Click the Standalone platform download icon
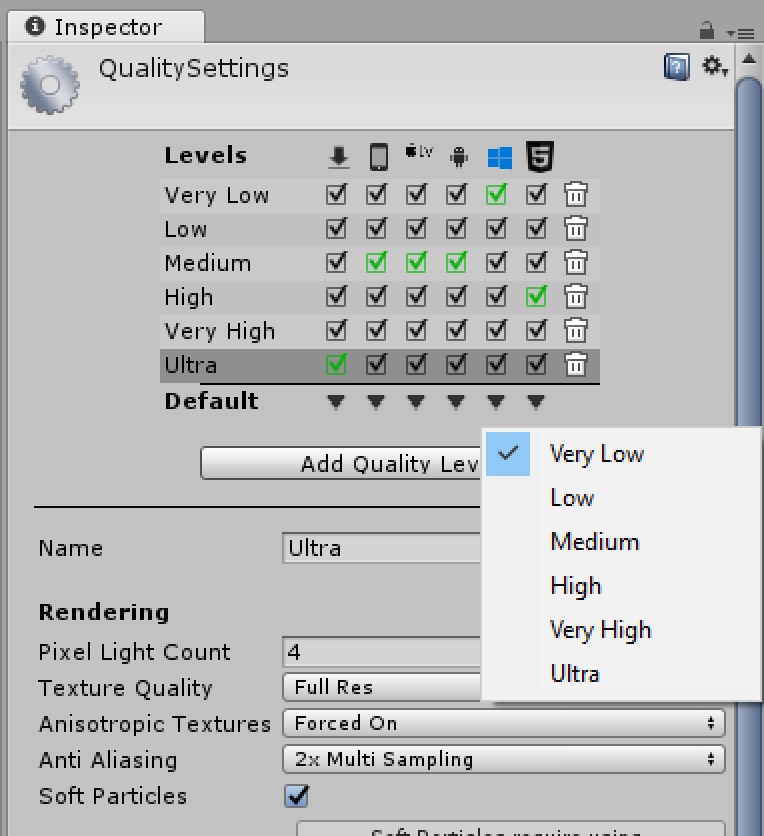The width and height of the screenshot is (764, 836). pos(338,156)
